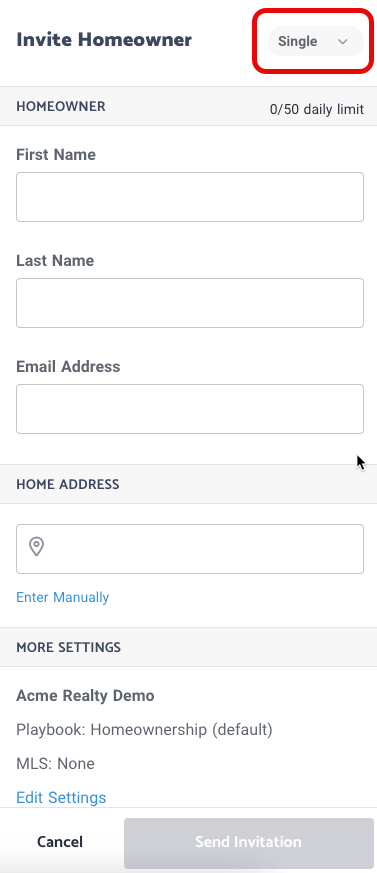The height and width of the screenshot is (873, 377).
Task: Click the Cancel button
Action: 60,842
